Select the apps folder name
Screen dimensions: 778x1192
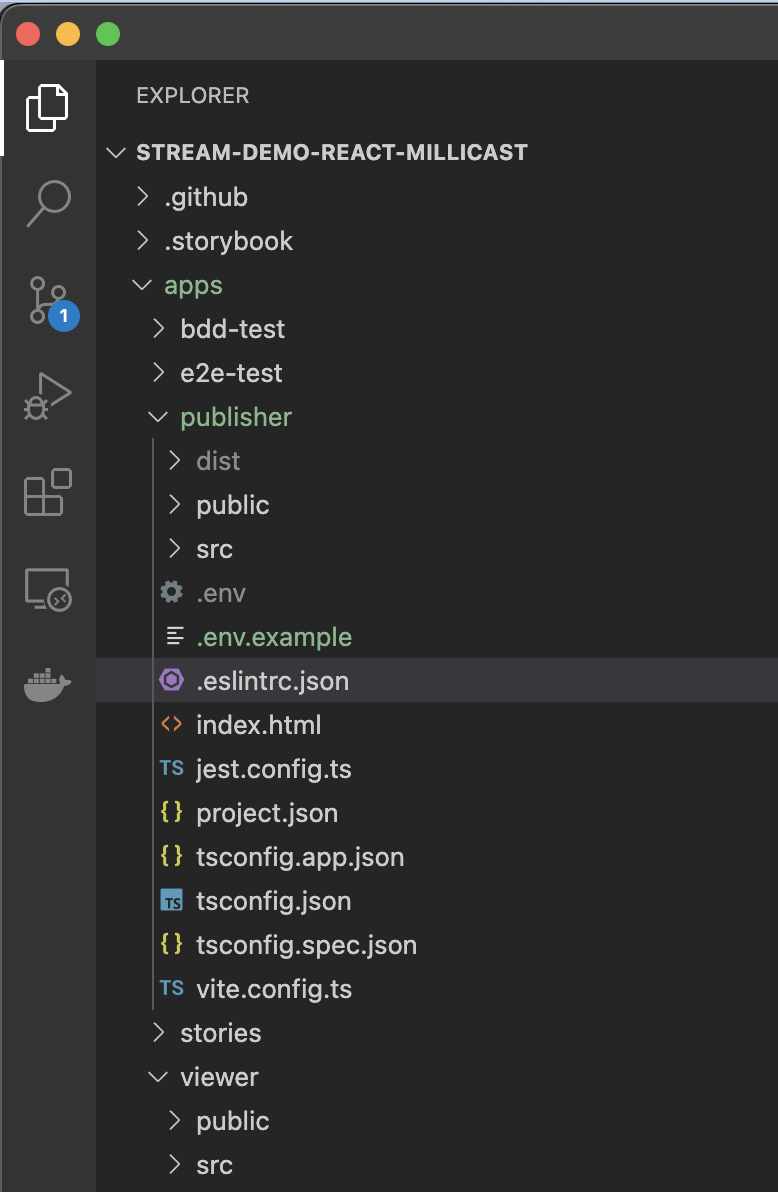[x=193, y=287]
